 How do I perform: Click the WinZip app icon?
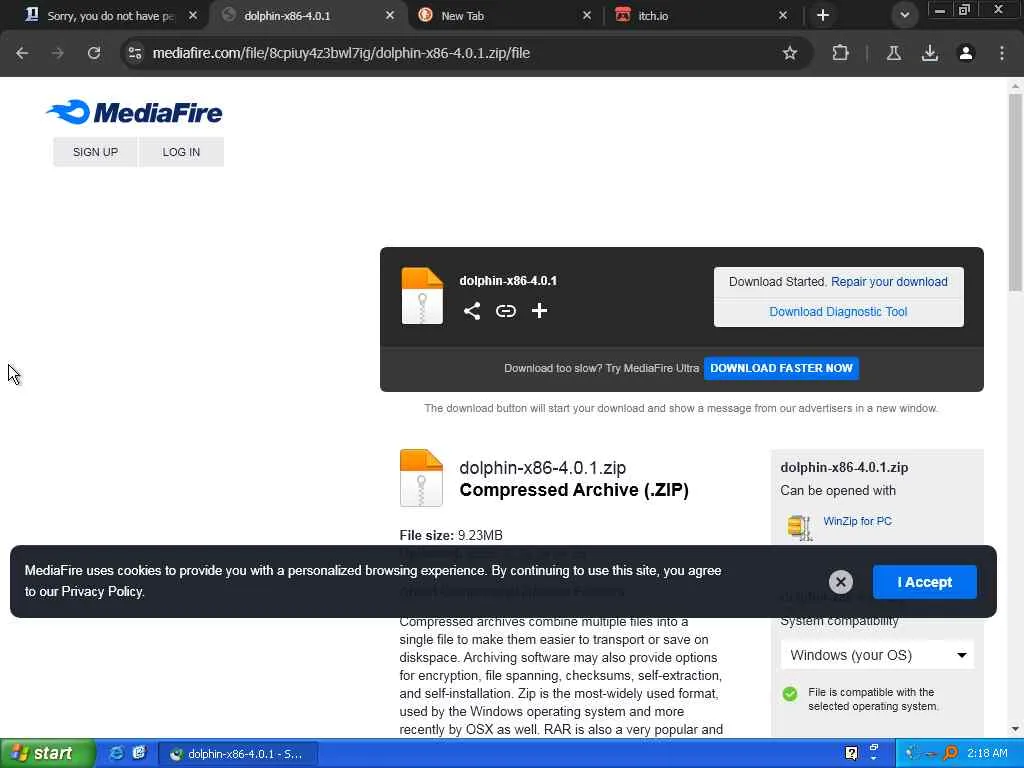coord(799,527)
